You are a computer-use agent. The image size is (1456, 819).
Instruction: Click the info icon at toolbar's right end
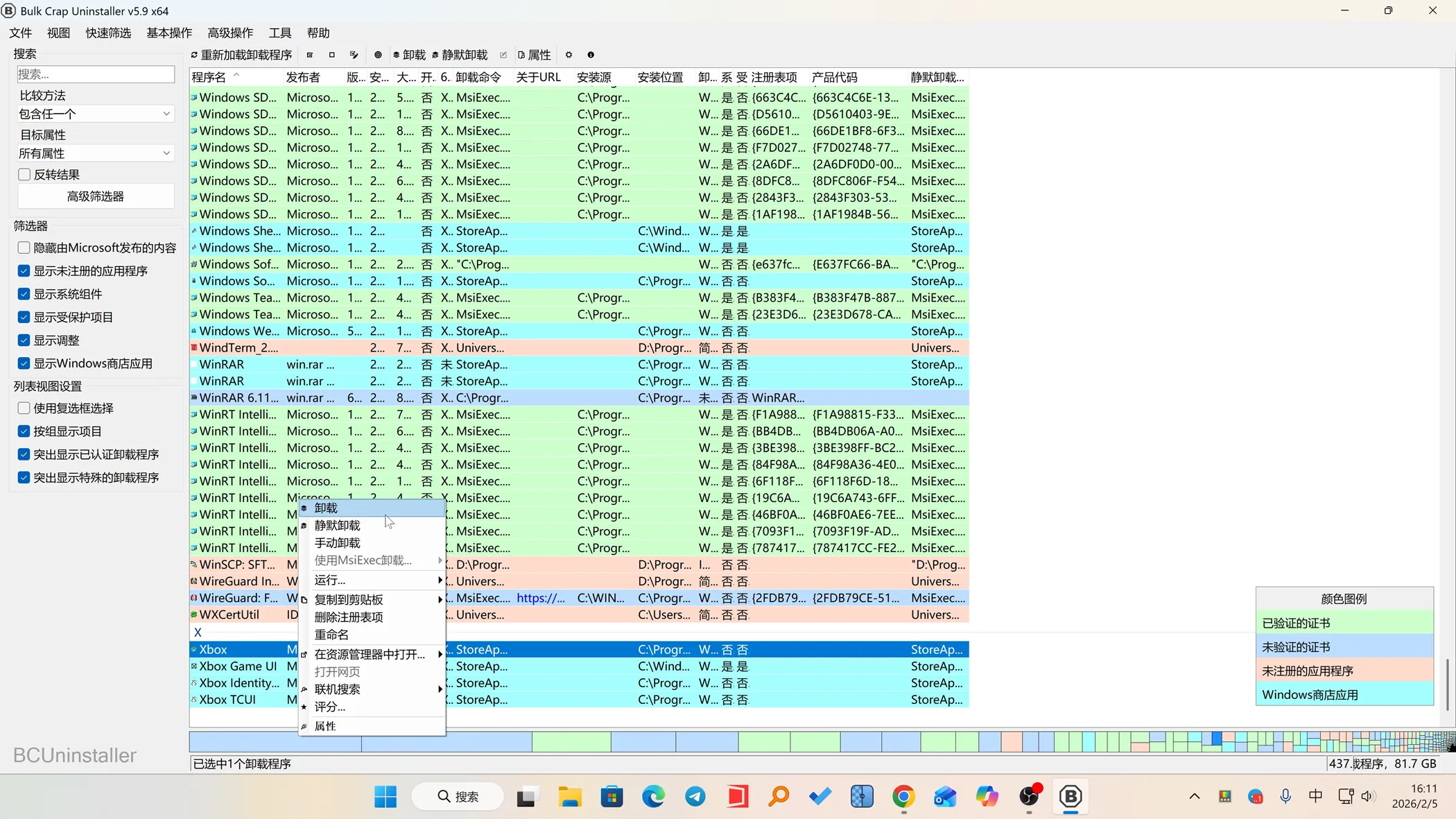coord(590,55)
